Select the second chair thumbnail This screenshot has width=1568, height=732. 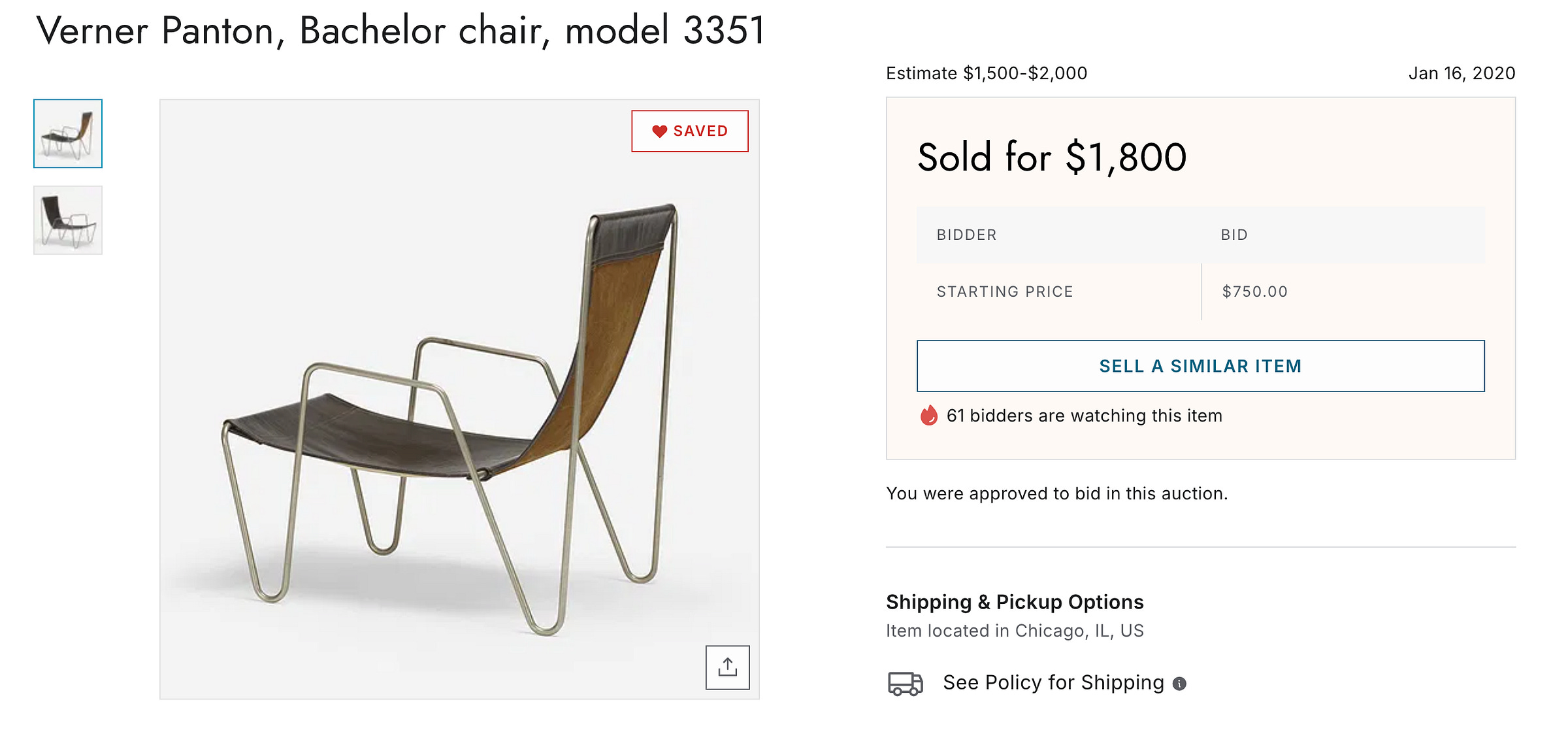[68, 220]
